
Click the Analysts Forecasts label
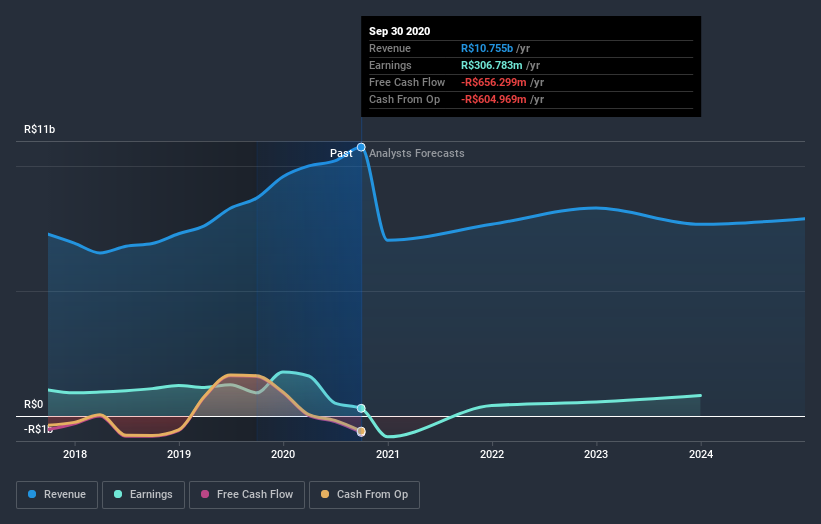click(417, 153)
